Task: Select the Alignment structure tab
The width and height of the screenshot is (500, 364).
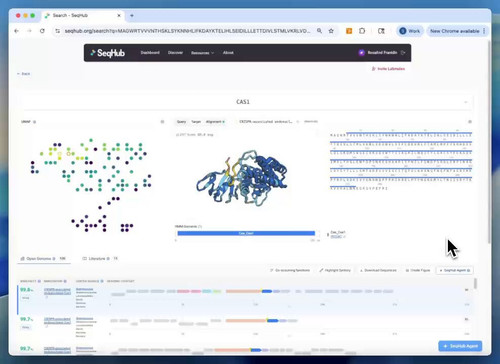Action: click(x=215, y=122)
